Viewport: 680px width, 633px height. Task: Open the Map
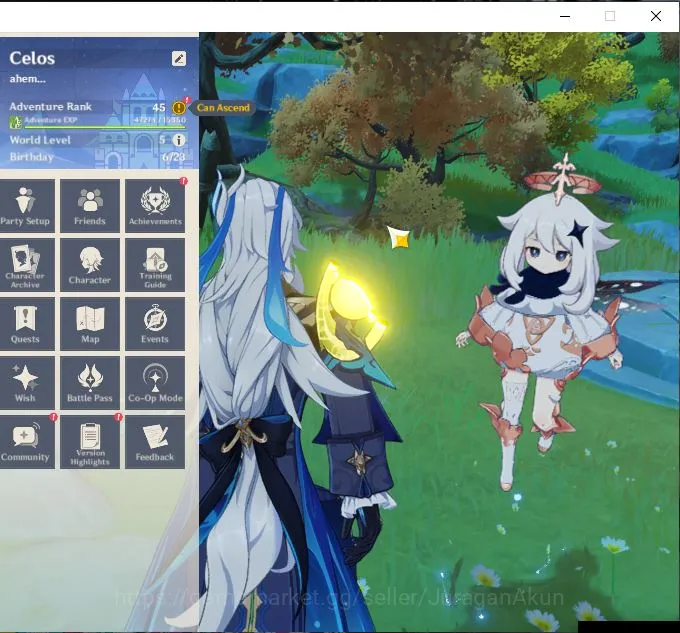tap(90, 324)
